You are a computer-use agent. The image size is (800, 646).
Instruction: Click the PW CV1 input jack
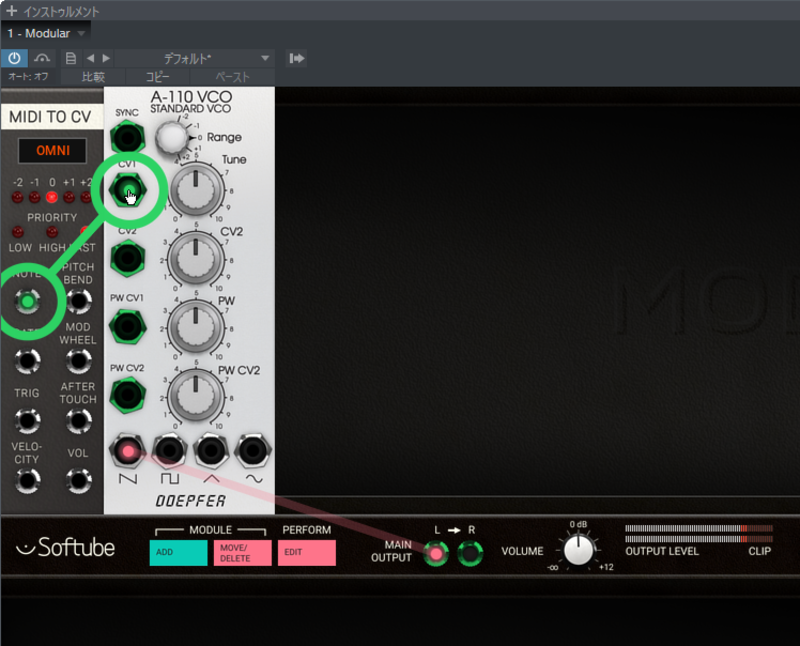pos(128,326)
